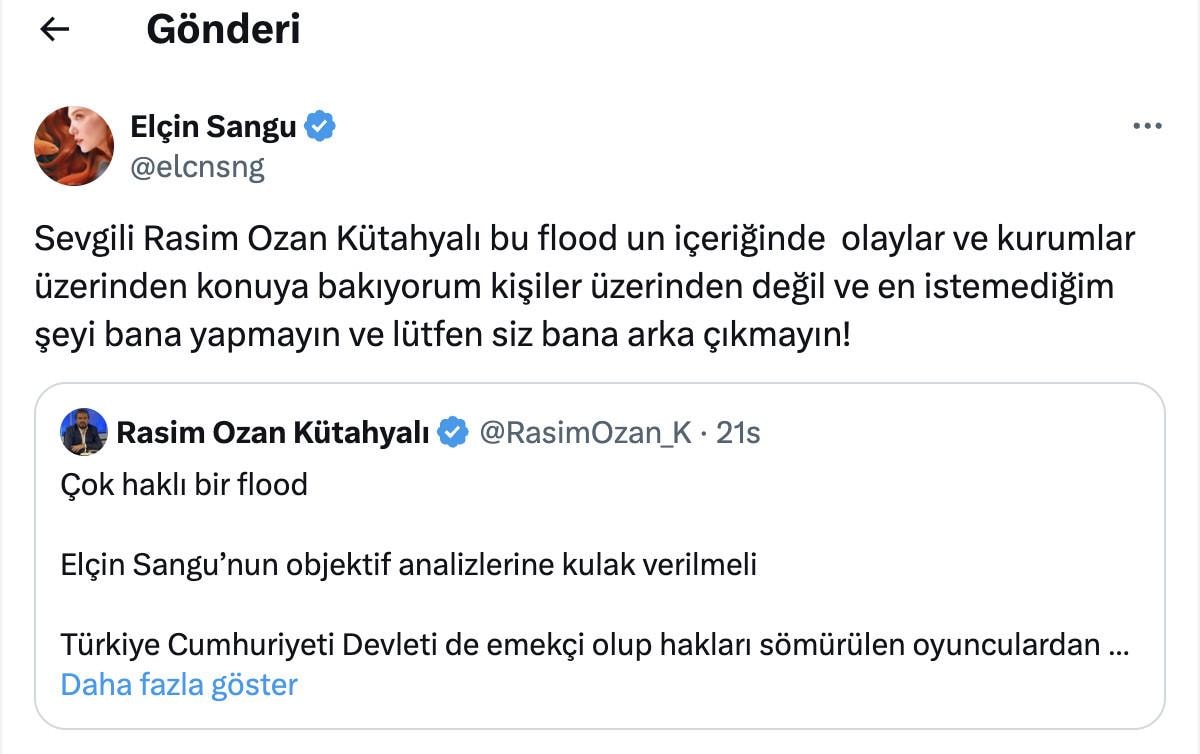Click the line starting "üzerinden konuya bakıyorum"
The width and height of the screenshot is (1200, 754).
(573, 288)
